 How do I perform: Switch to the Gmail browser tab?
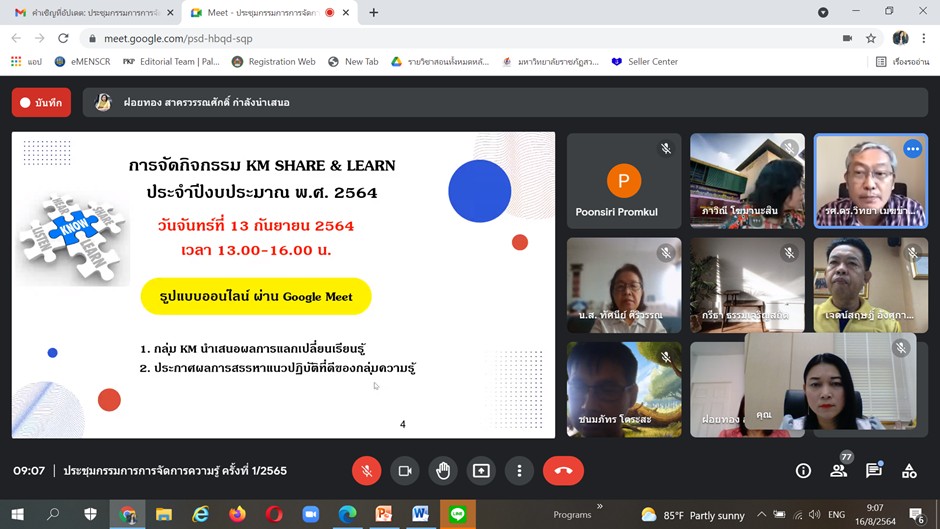pyautogui.click(x=90, y=12)
